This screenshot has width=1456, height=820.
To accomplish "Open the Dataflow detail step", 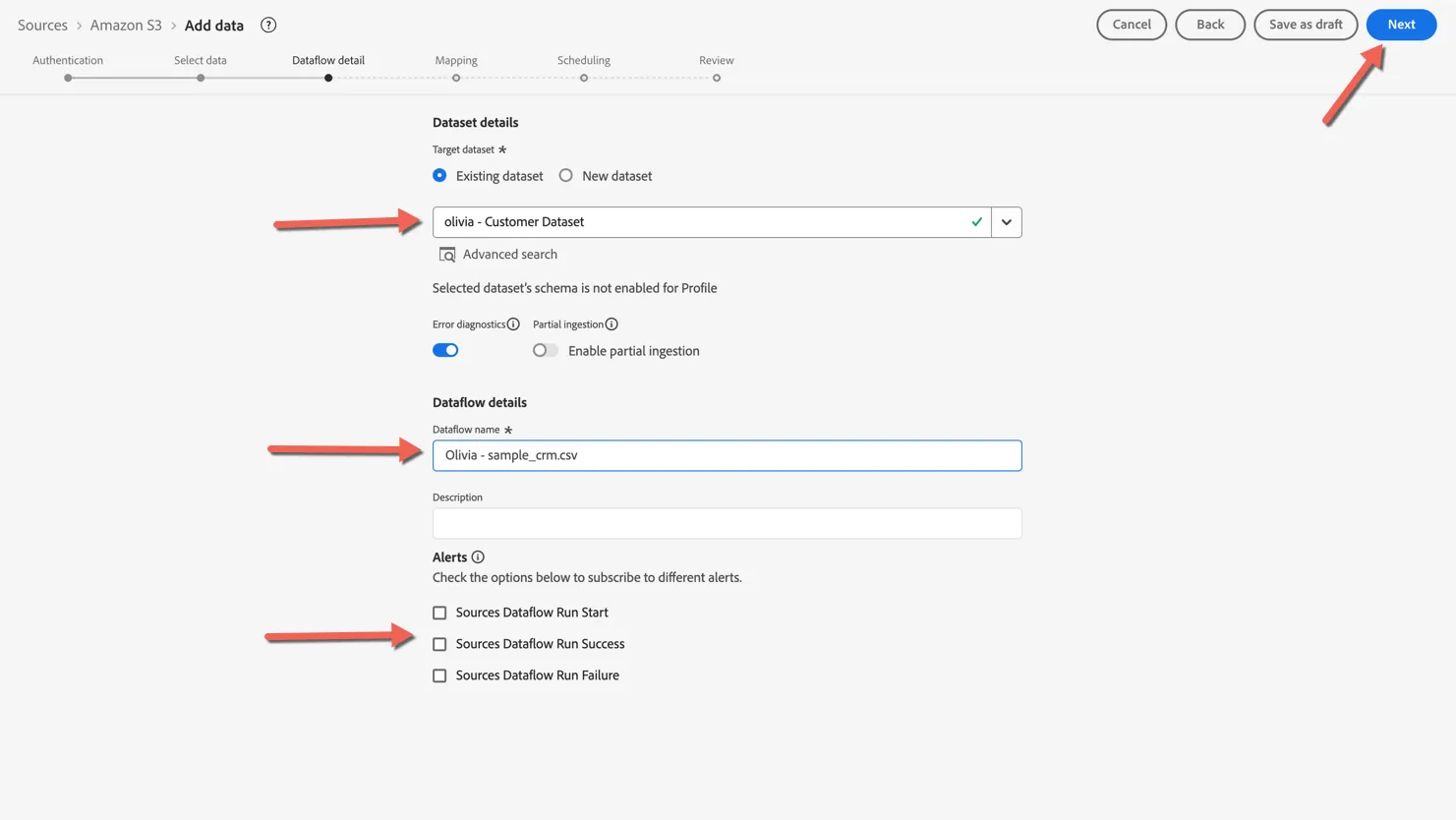I will click(328, 66).
